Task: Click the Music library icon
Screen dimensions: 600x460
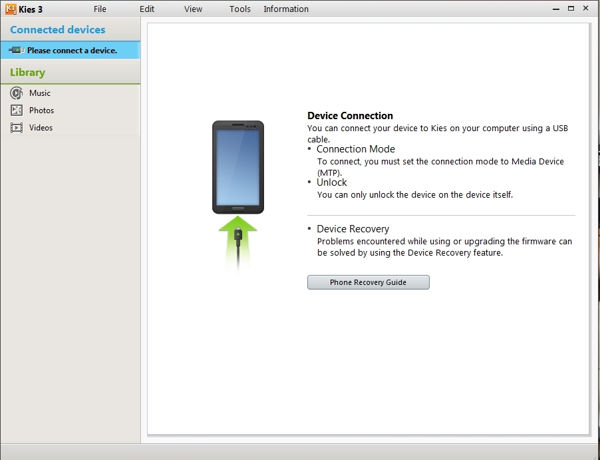Action: [16, 93]
